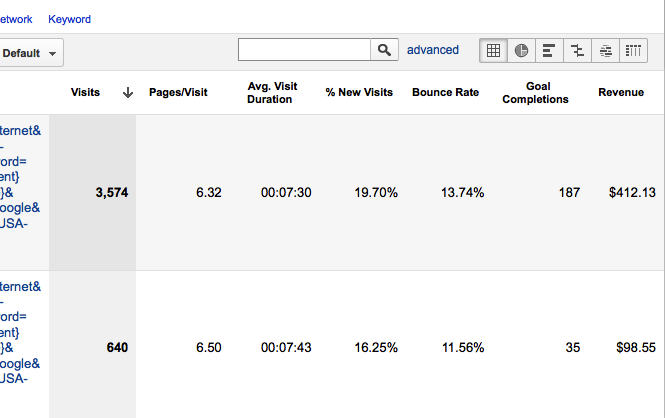Select the 16.25% new visits value

[376, 348]
